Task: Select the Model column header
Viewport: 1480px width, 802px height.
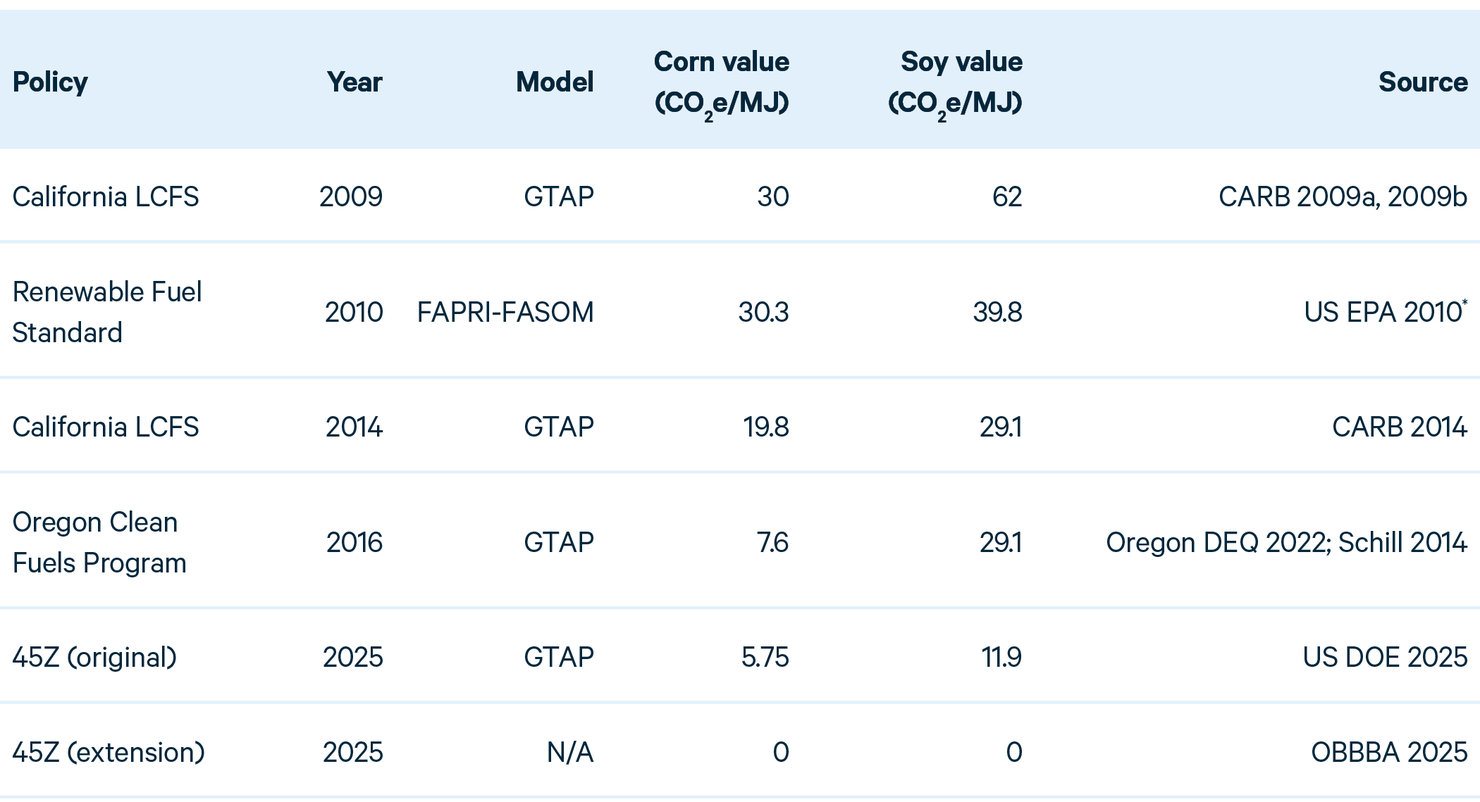Action: 554,82
